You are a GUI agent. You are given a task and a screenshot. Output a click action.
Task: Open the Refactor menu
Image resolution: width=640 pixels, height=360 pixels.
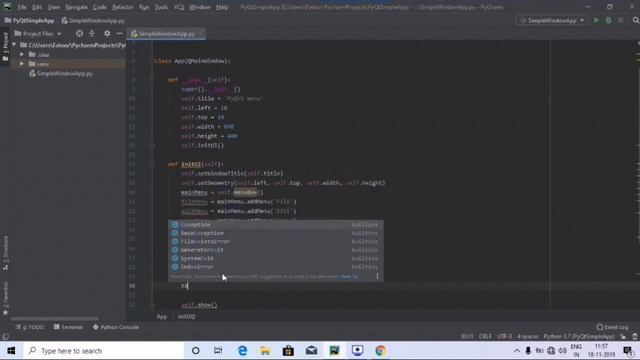coord(122,7)
